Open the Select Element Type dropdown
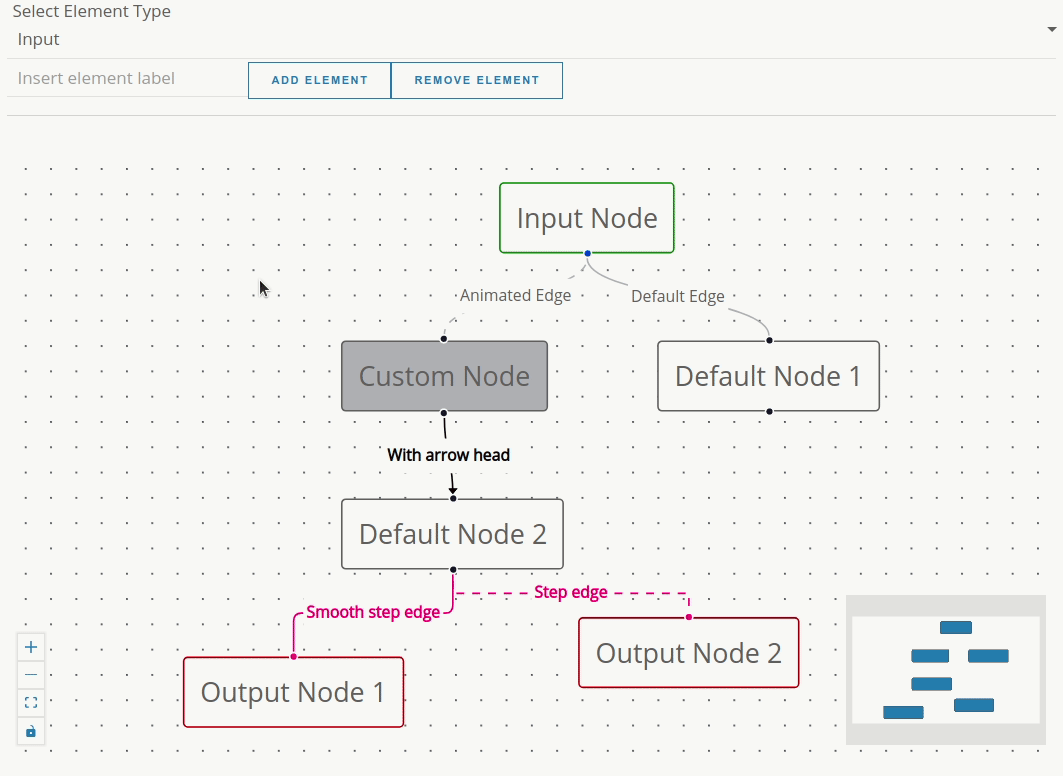Screen dimensions: 1063x776 pyautogui.click(x=532, y=39)
